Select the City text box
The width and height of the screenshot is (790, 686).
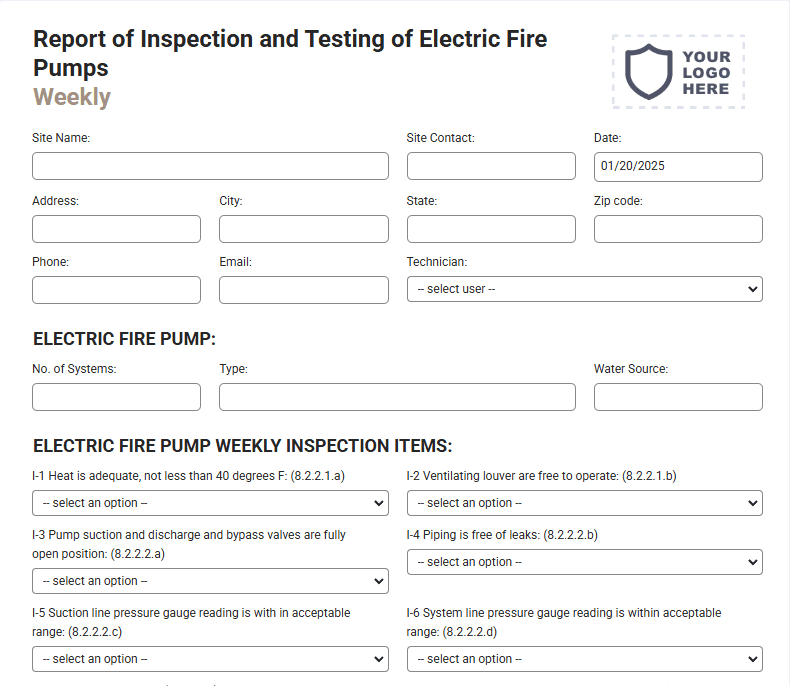(304, 229)
